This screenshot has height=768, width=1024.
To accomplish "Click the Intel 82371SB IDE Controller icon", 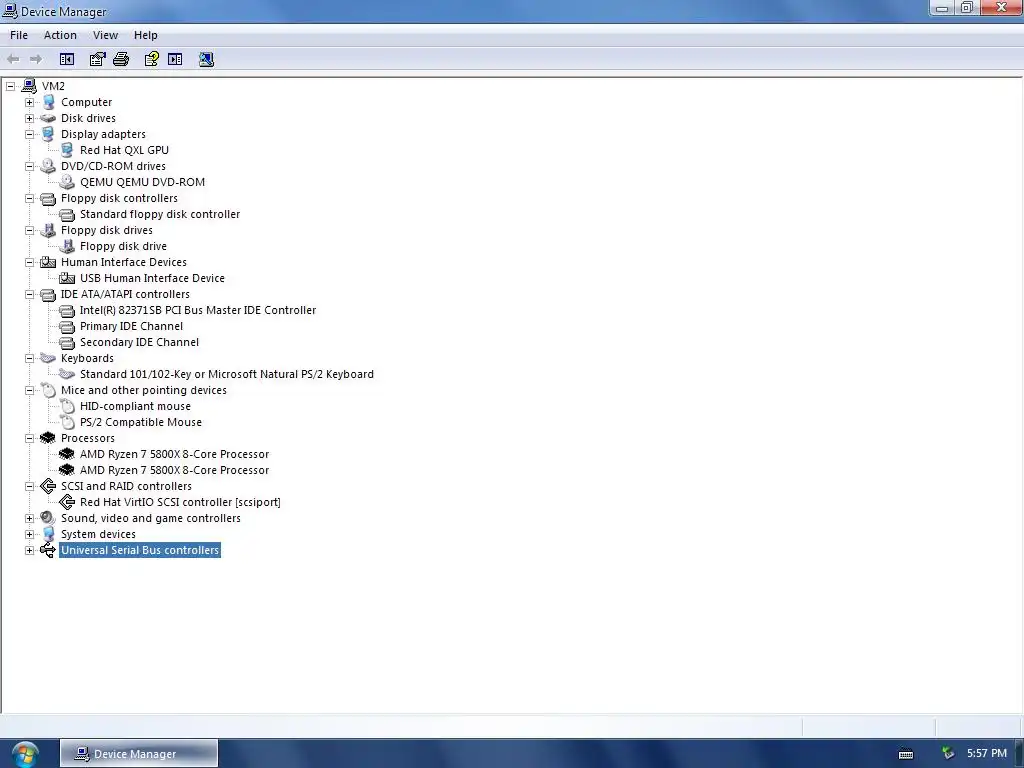I will click(x=67, y=310).
